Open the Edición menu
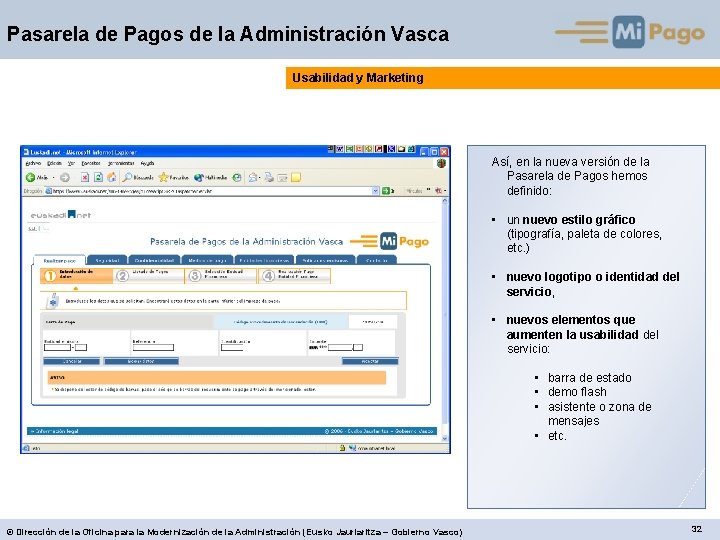 point(54,163)
